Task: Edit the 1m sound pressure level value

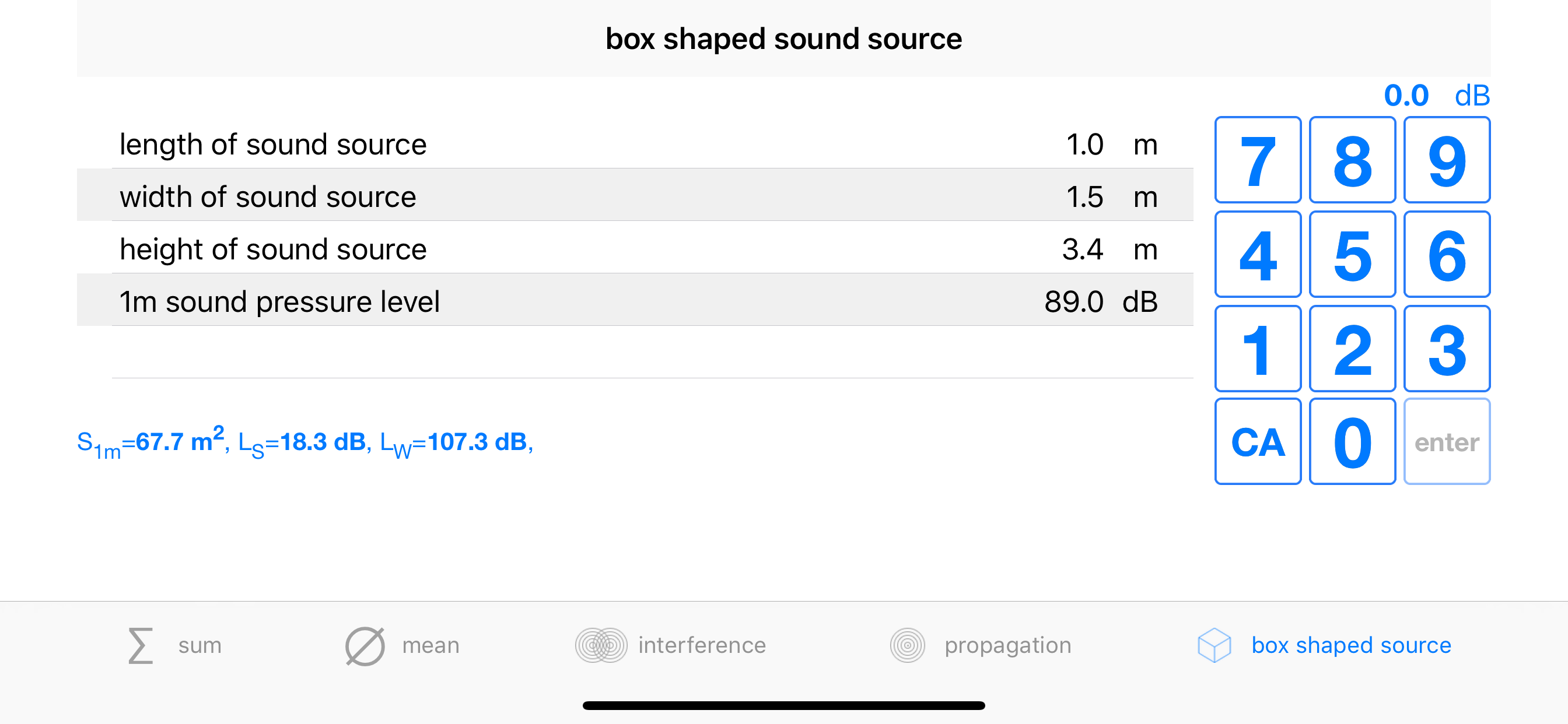Action: (1074, 301)
